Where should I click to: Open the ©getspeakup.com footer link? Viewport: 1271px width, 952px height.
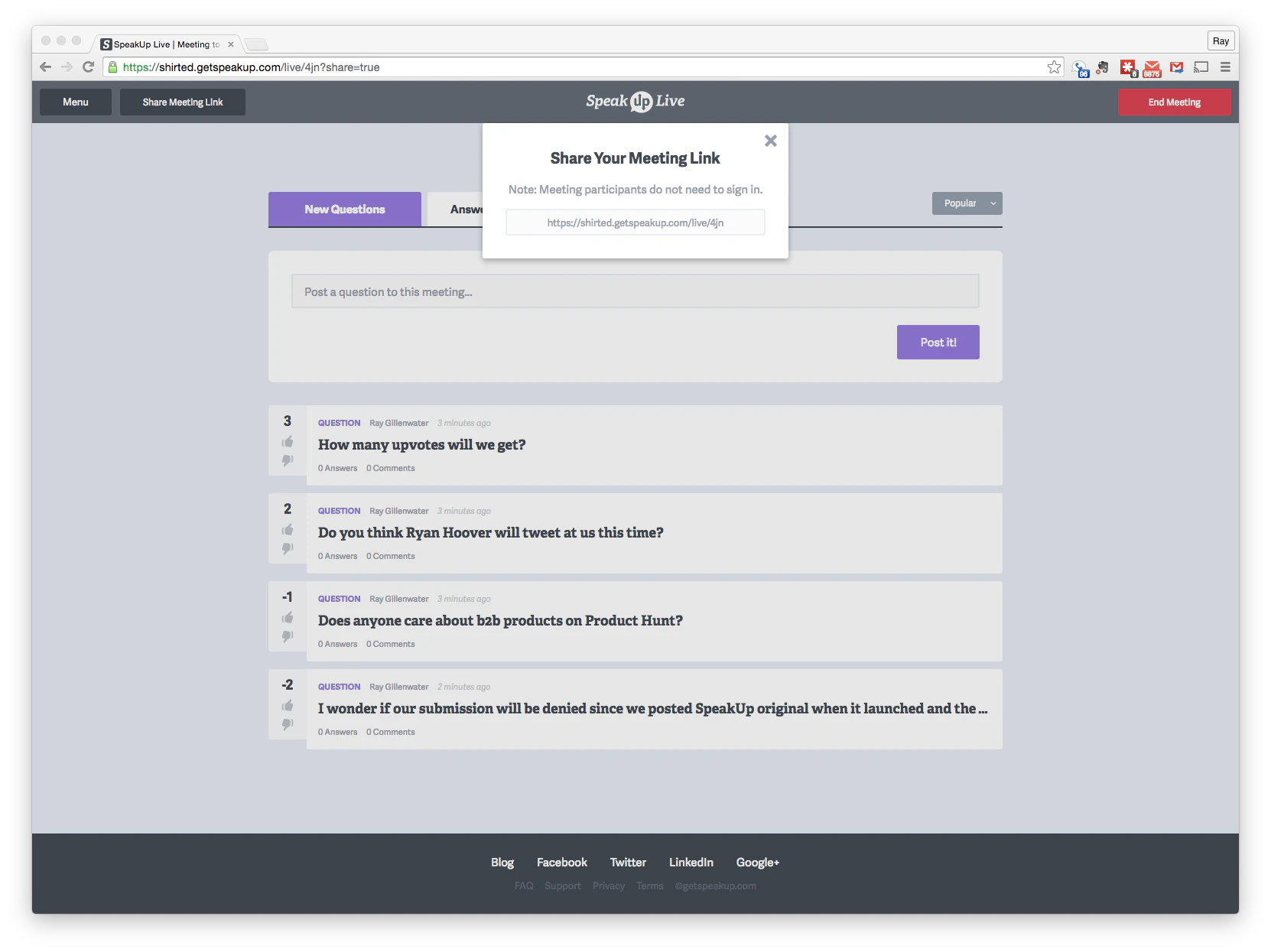pos(716,886)
